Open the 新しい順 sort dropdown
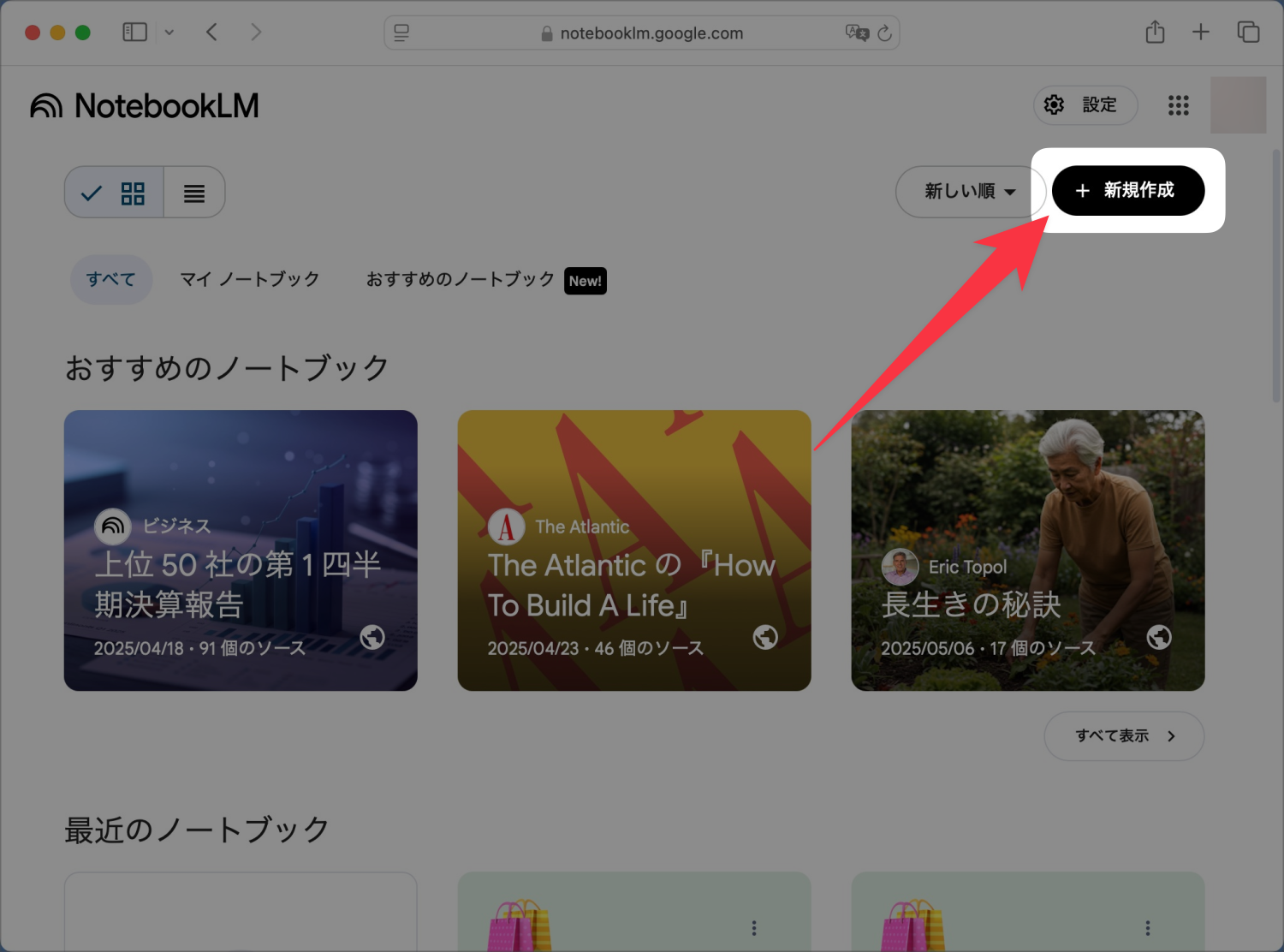This screenshot has width=1284, height=952. [969, 192]
